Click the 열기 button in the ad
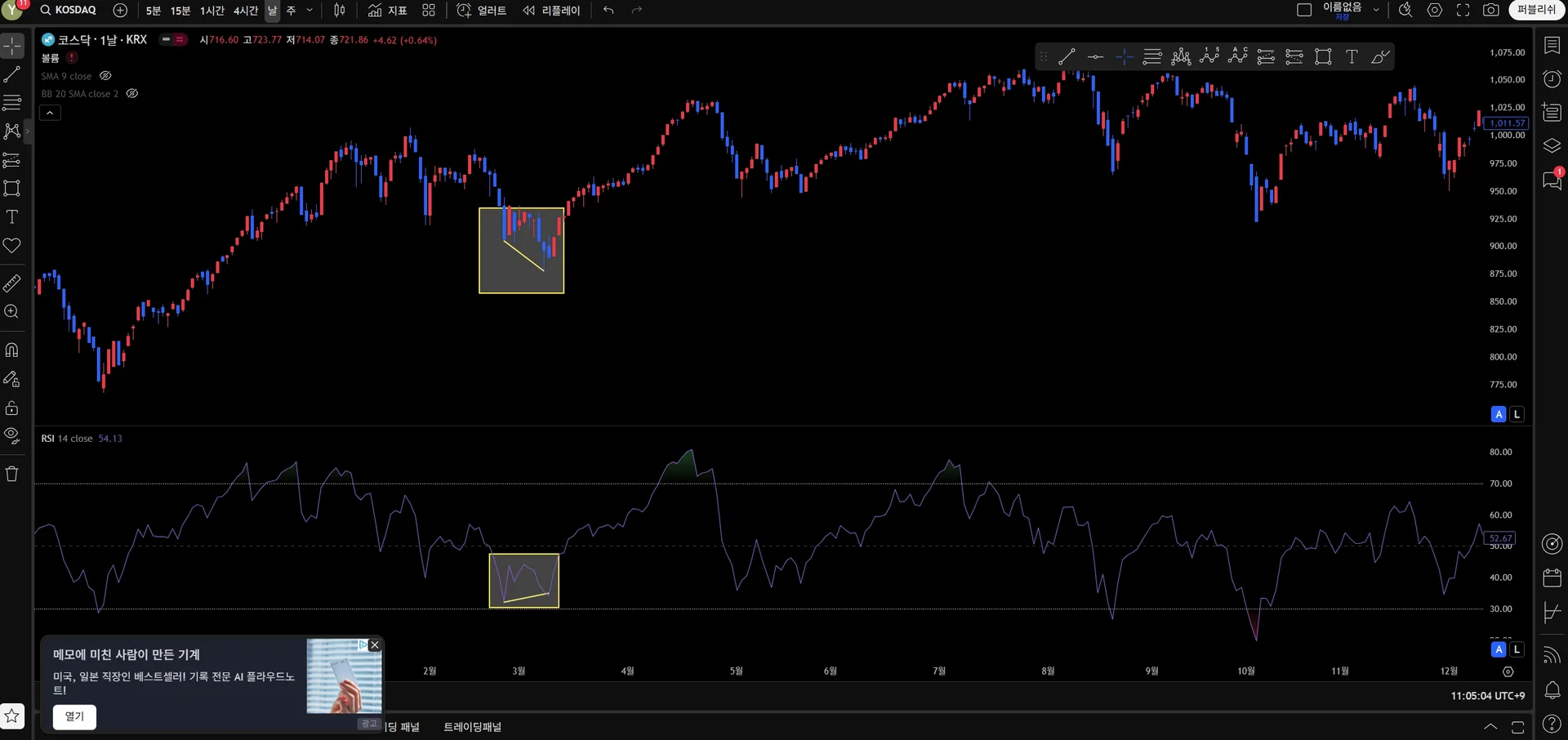 (x=74, y=716)
